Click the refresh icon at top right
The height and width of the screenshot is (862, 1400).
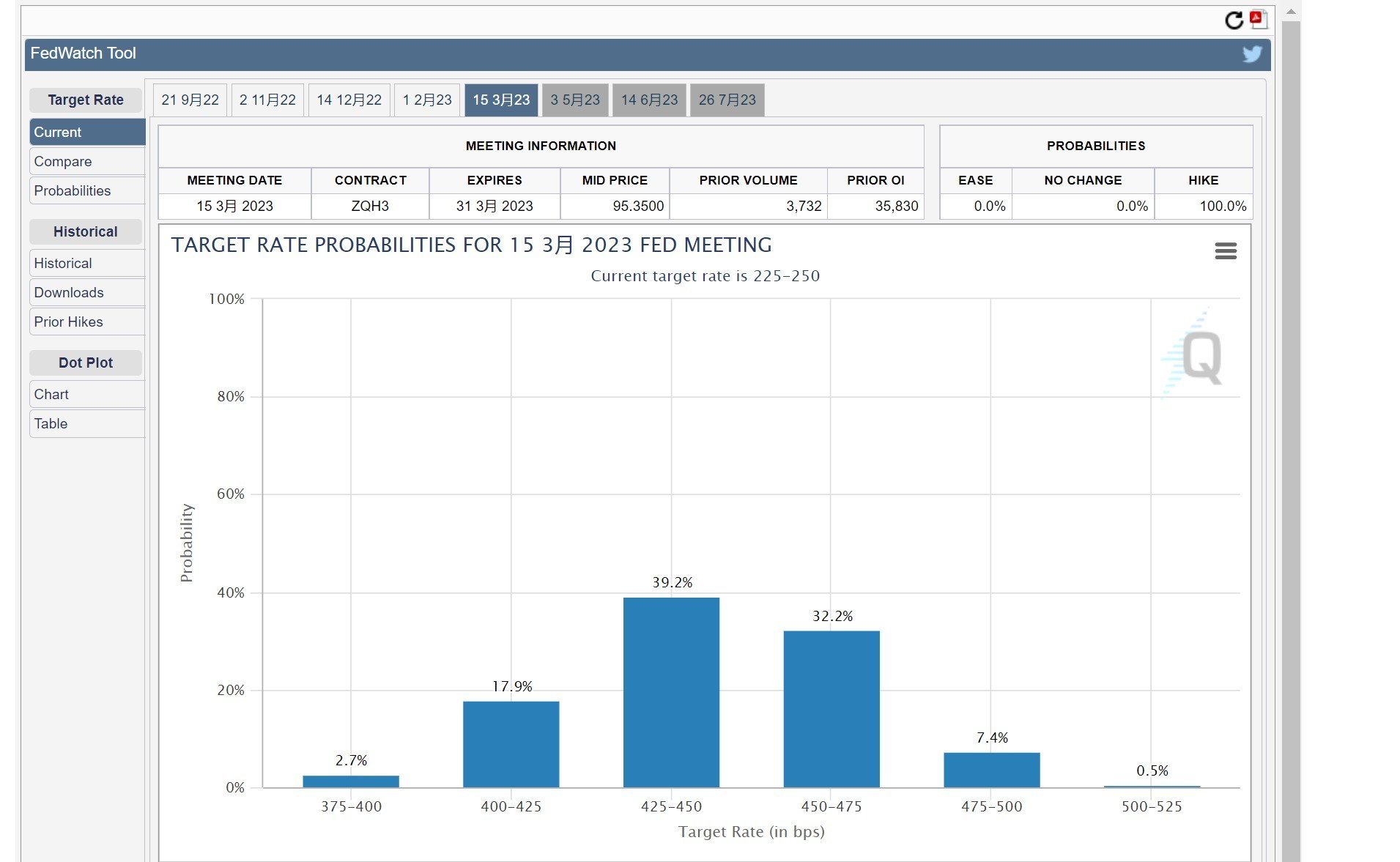1234,21
